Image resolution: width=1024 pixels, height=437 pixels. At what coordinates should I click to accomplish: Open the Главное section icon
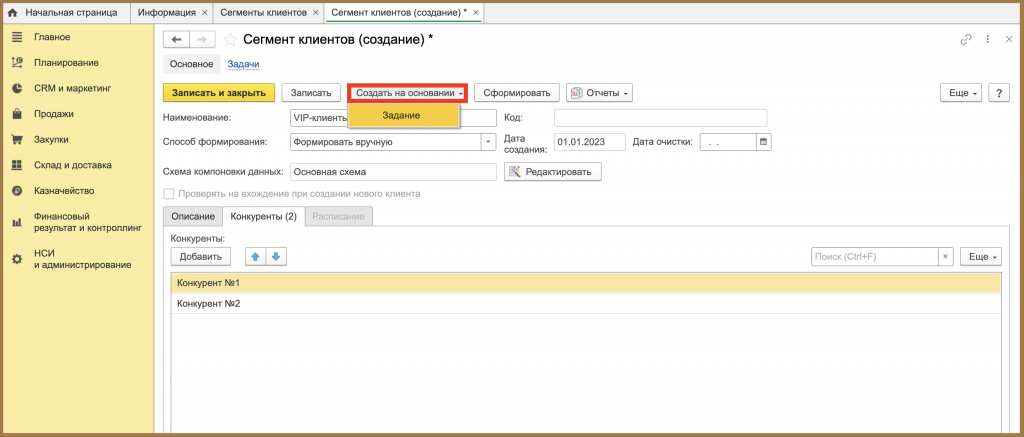click(18, 37)
